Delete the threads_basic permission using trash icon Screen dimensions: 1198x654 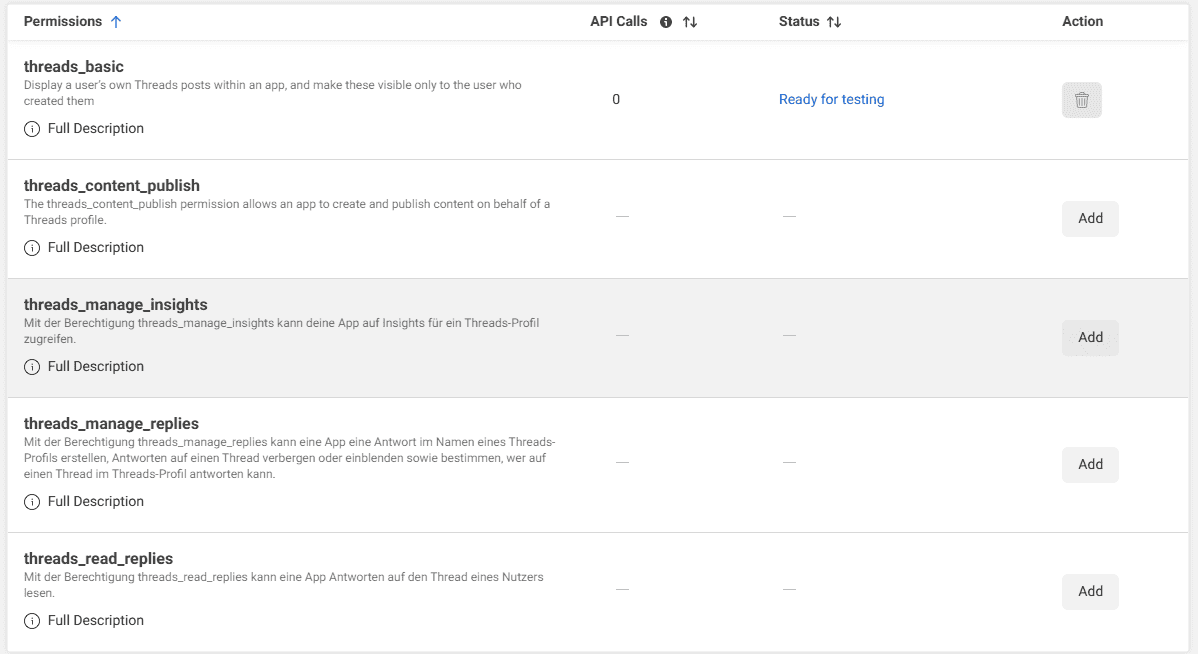tap(1081, 99)
